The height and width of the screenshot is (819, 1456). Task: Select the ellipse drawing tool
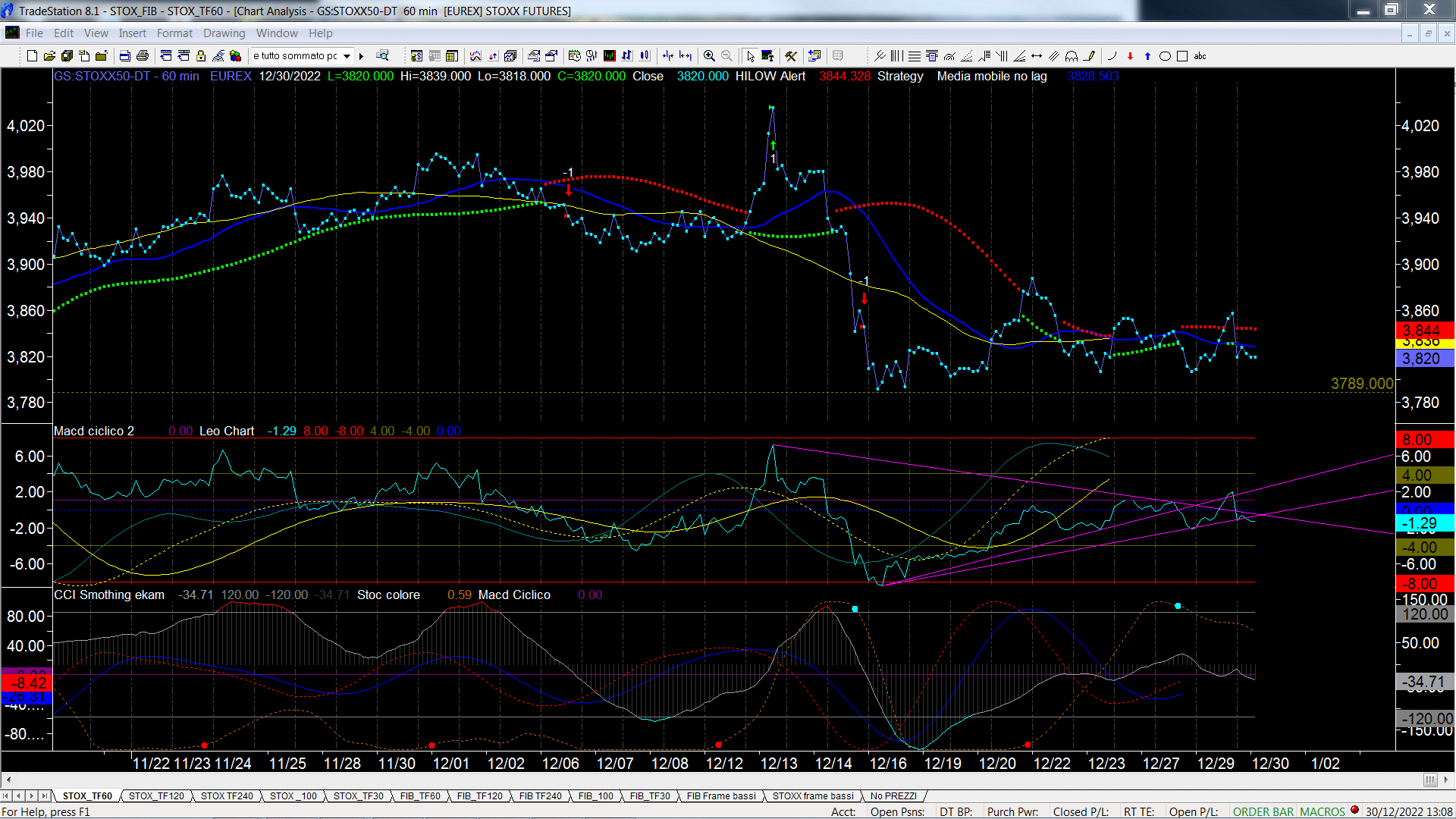point(1165,56)
